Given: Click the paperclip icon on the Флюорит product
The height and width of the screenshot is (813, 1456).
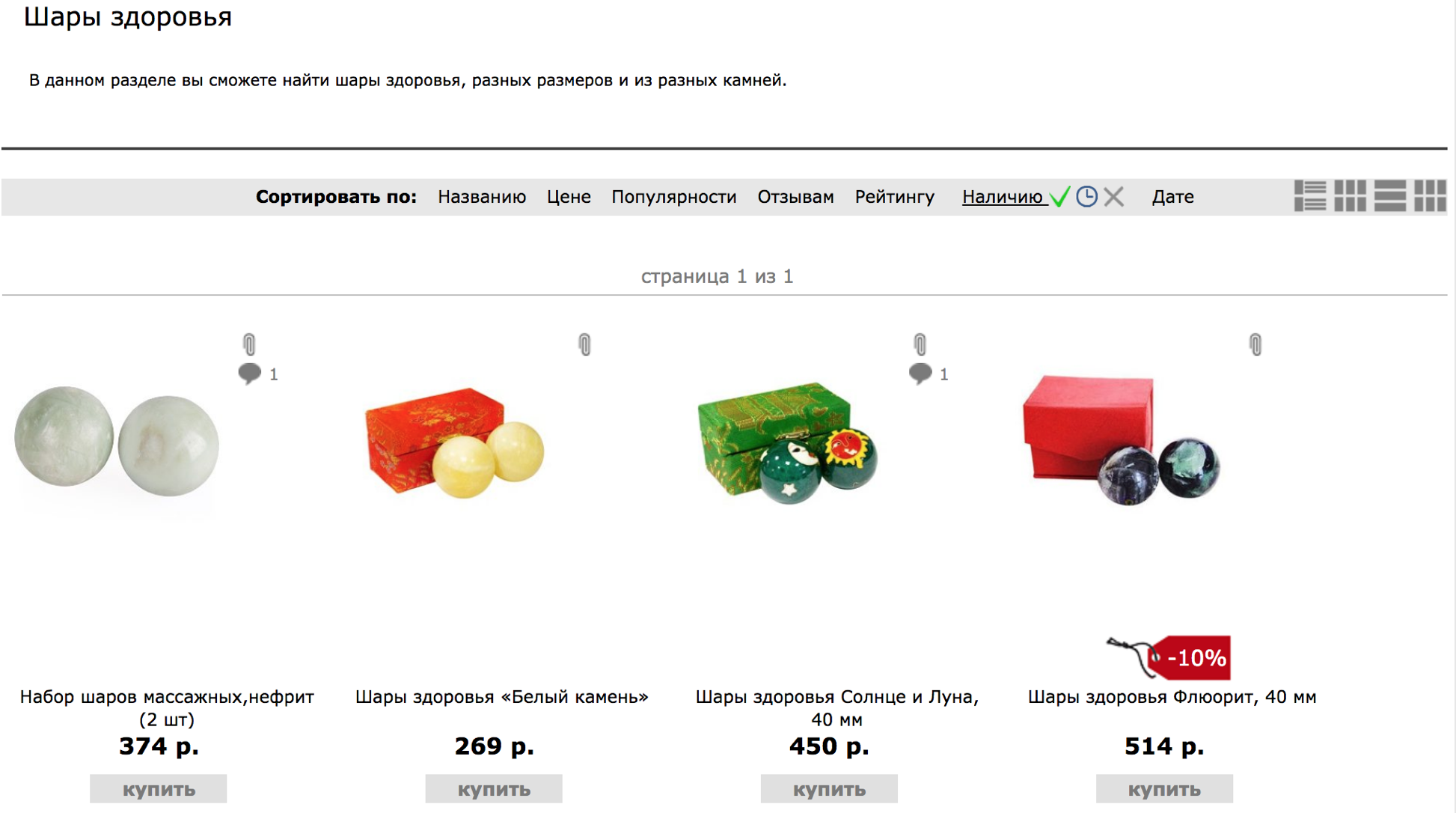Looking at the screenshot, I should (x=1255, y=344).
